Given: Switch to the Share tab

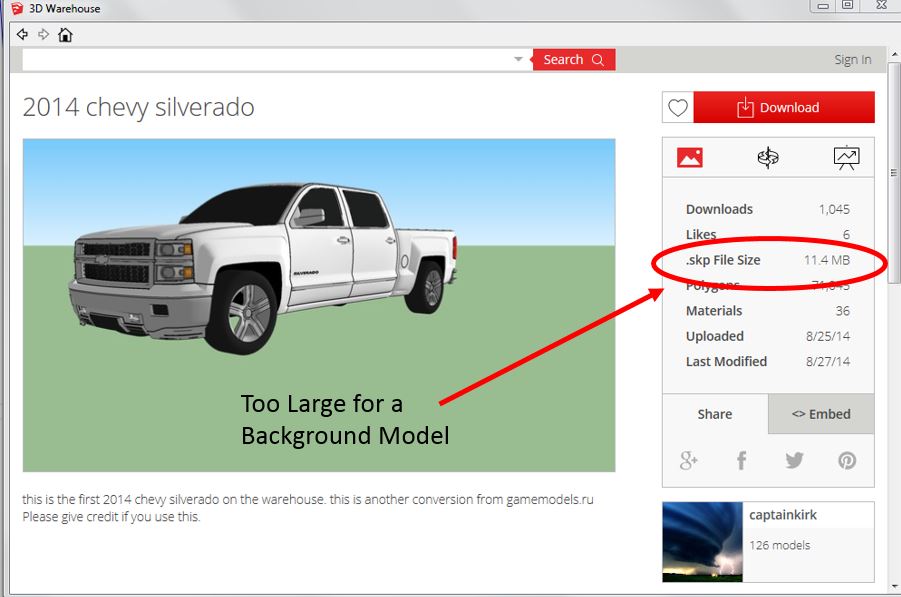Looking at the screenshot, I should [x=715, y=414].
